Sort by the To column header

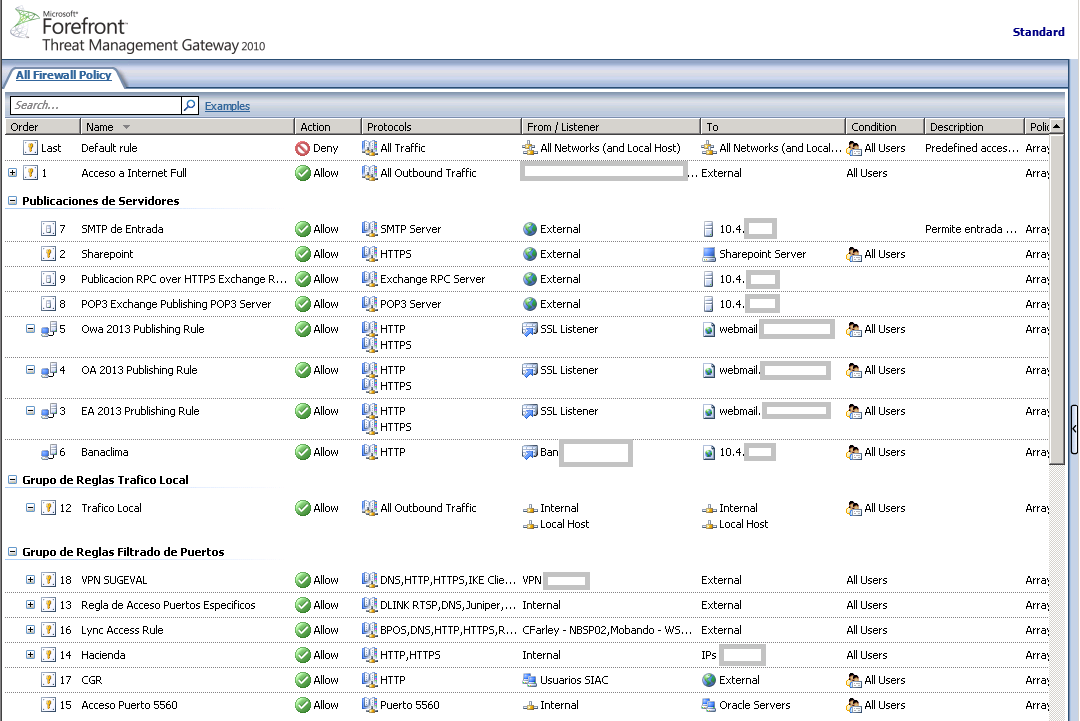[x=773, y=127]
